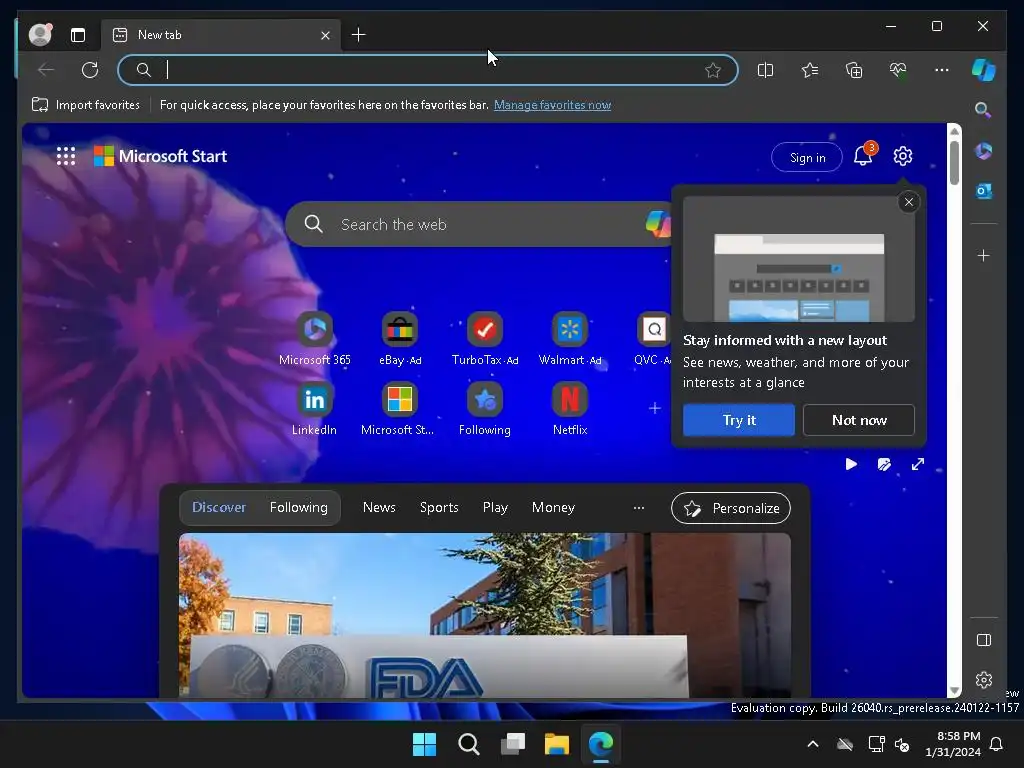Click the Microsoft Start logo
The width and height of the screenshot is (1024, 768).
[x=161, y=156]
